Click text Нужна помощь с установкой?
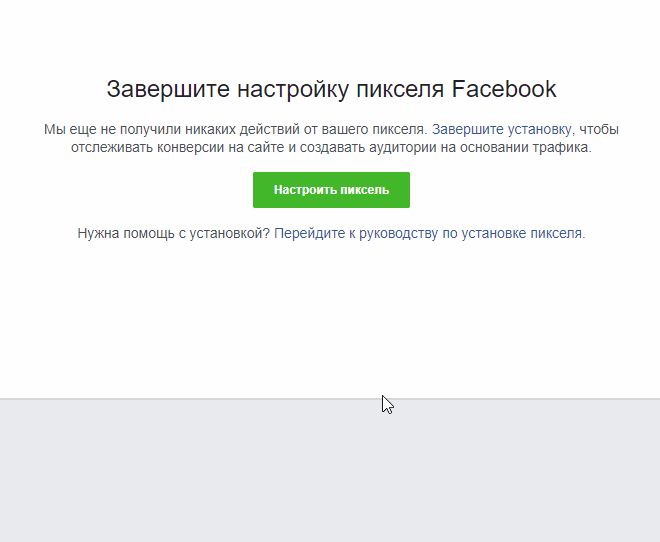This screenshot has width=660, height=542. (x=173, y=233)
